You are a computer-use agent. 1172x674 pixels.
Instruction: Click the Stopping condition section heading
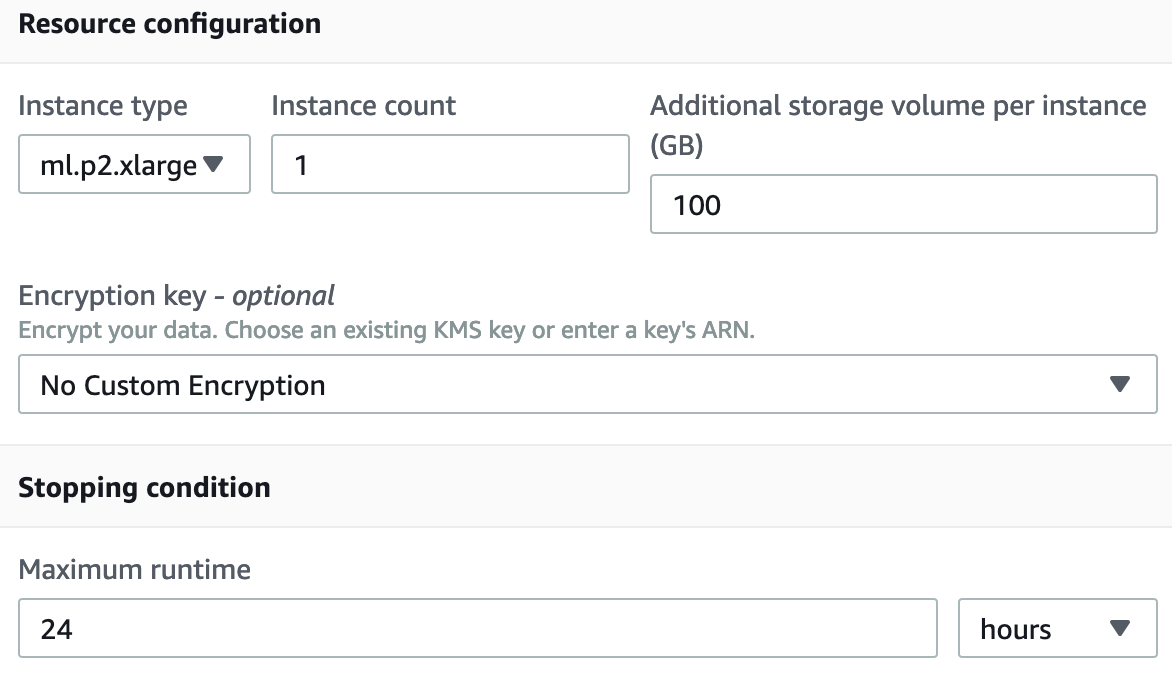[145, 488]
